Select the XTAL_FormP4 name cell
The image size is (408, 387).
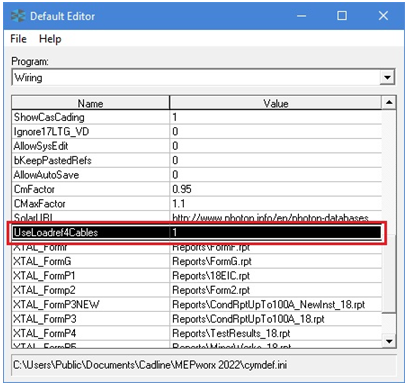91,333
